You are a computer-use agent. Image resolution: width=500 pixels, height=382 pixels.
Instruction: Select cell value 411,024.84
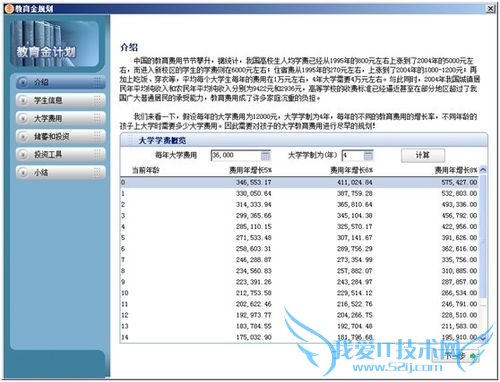[x=354, y=182]
